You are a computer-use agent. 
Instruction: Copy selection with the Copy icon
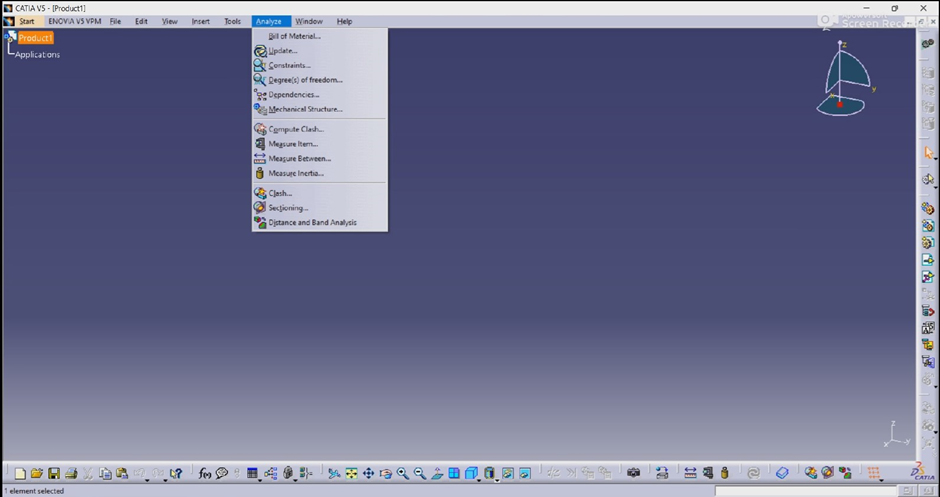coord(105,474)
